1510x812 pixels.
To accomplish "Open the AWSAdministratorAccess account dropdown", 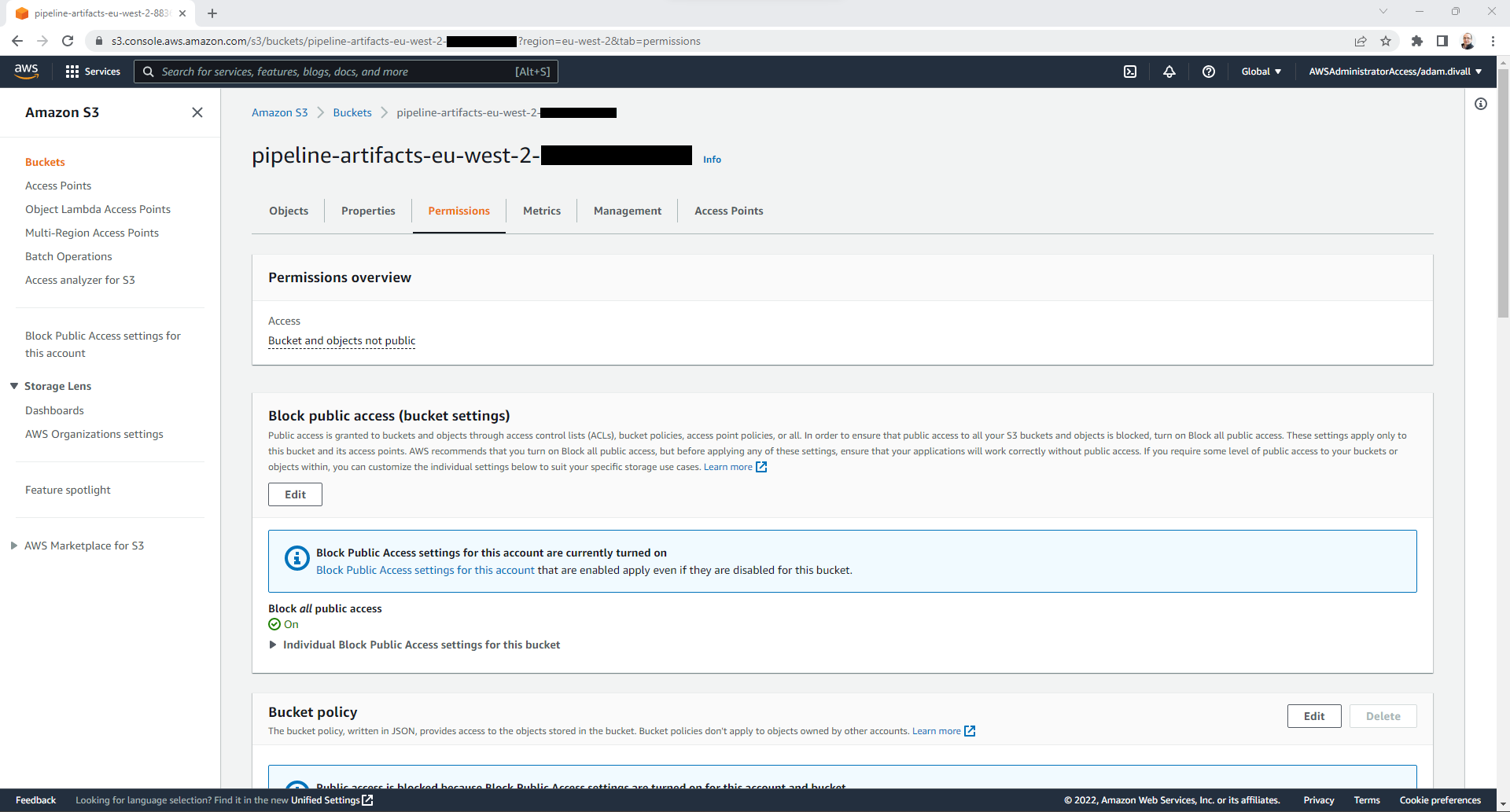I will pyautogui.click(x=1395, y=72).
